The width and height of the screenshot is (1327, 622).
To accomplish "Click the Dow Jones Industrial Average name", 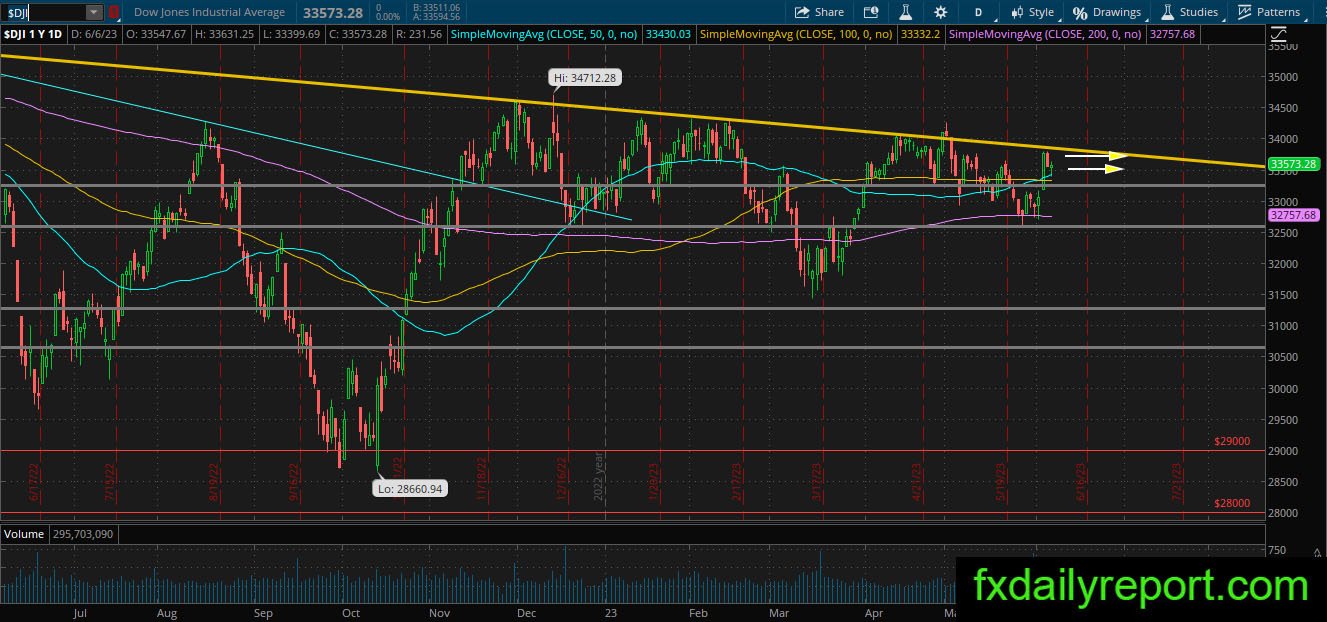I will 209,12.
